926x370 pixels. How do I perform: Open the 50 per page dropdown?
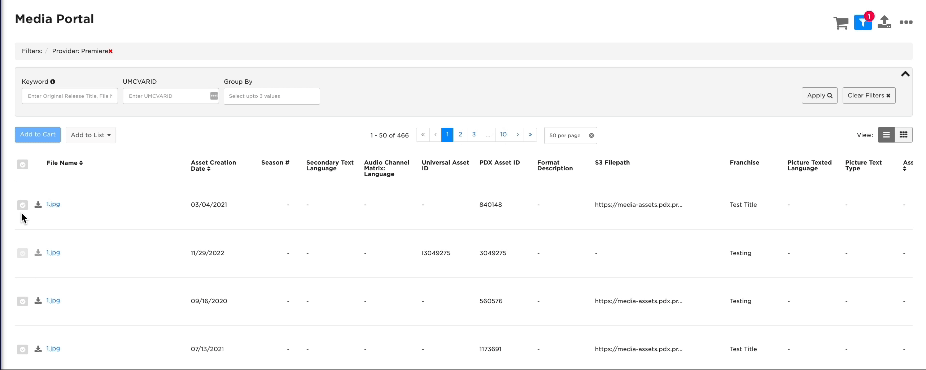coord(570,135)
